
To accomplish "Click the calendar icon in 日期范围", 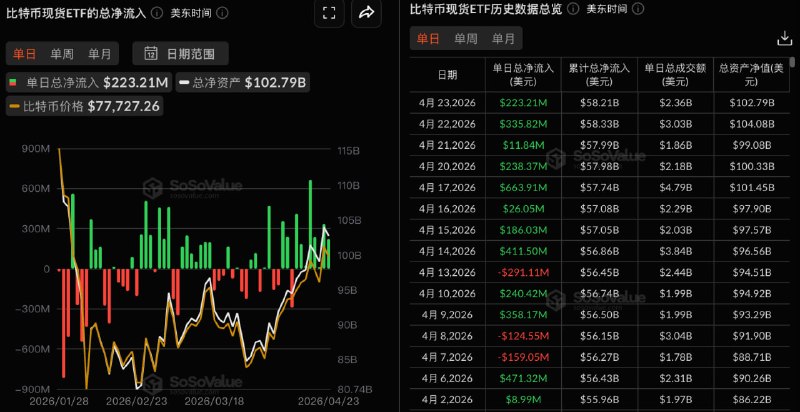I will click(x=151, y=54).
